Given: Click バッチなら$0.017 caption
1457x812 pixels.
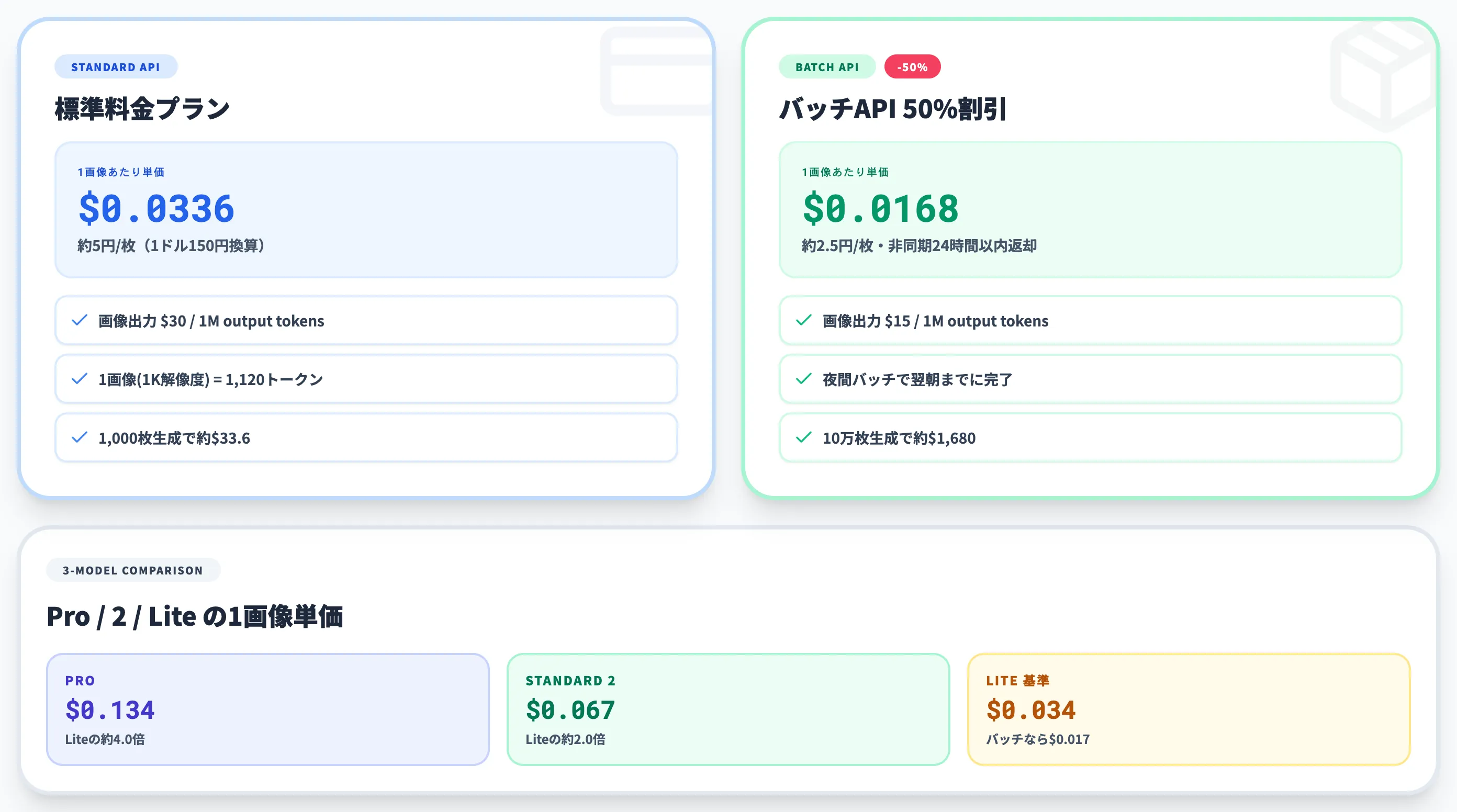Looking at the screenshot, I should [1038, 739].
